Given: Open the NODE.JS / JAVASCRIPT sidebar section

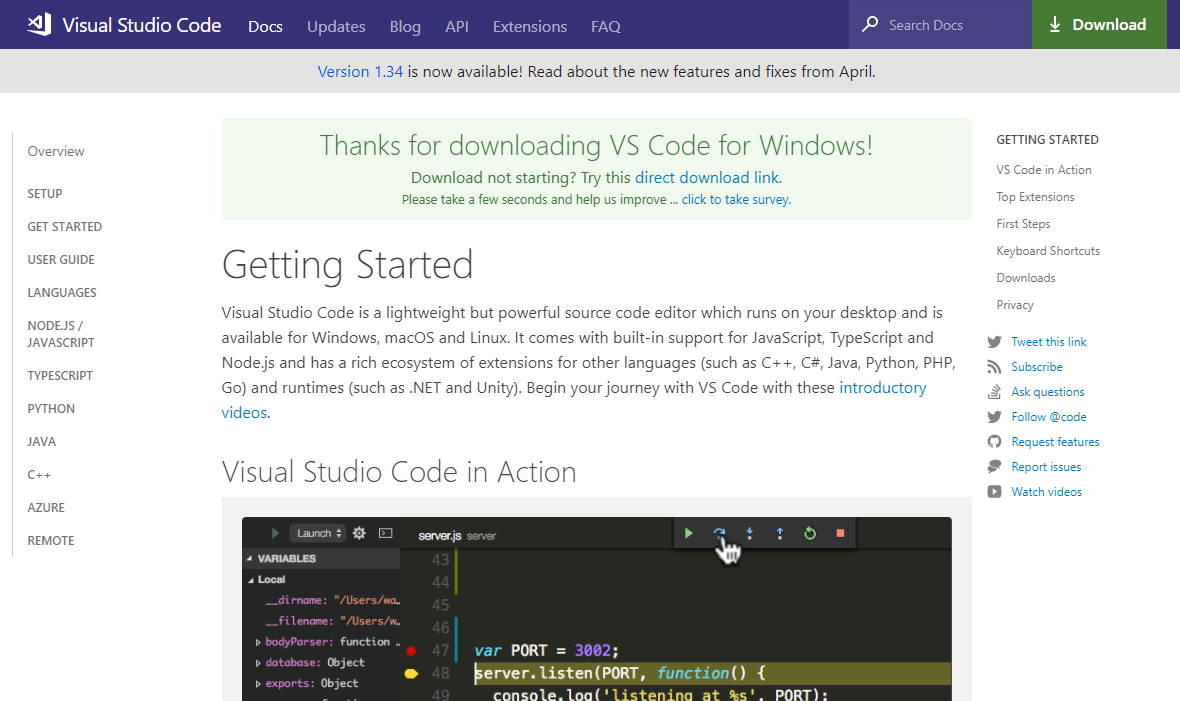Looking at the screenshot, I should tap(61, 334).
